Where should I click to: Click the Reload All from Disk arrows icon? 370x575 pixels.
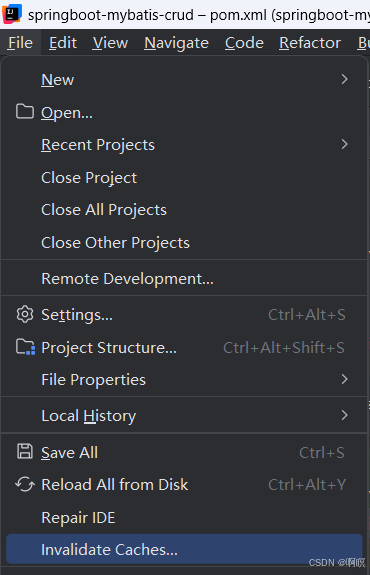[25, 484]
